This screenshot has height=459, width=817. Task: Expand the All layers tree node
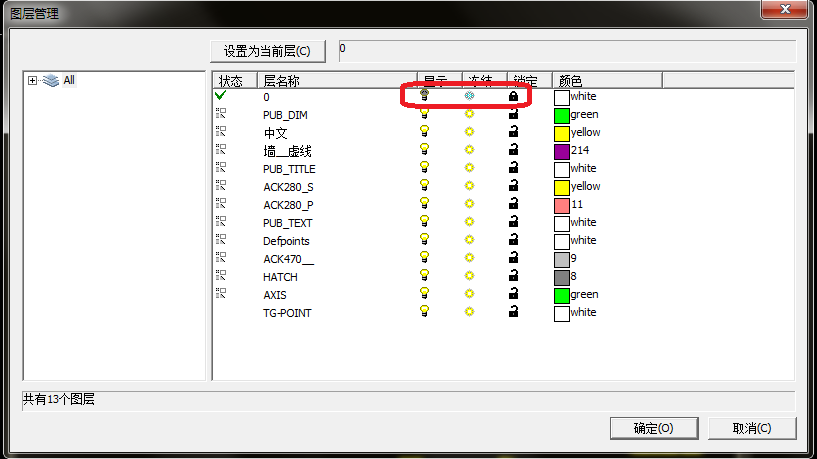[x=32, y=80]
